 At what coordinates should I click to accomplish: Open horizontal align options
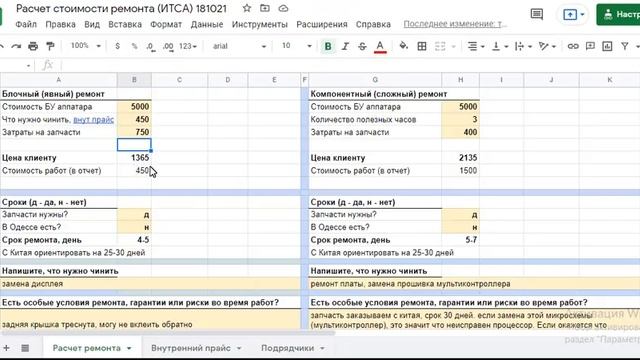476,46
